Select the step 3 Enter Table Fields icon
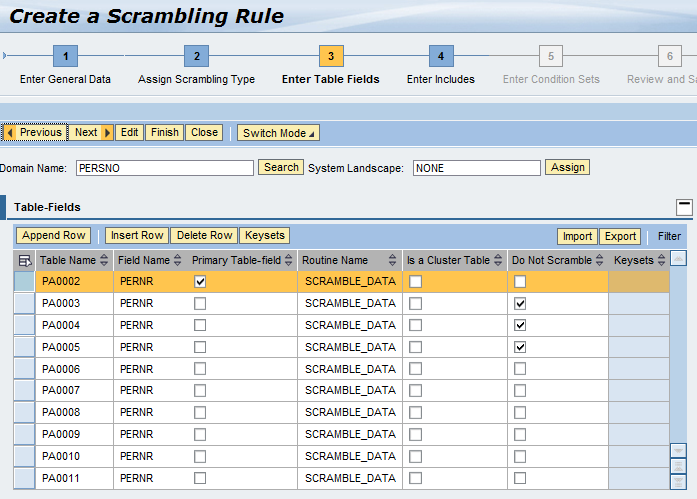This screenshot has height=499, width=697. coord(331,57)
